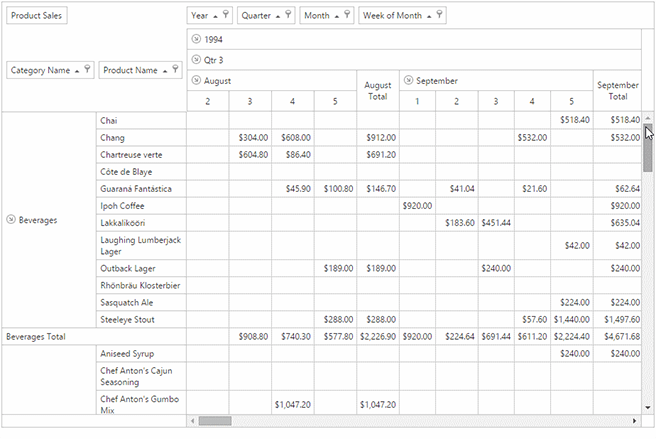Viewport: 656px width, 439px height.
Task: Open the filter icon on Quarter field
Action: click(288, 15)
